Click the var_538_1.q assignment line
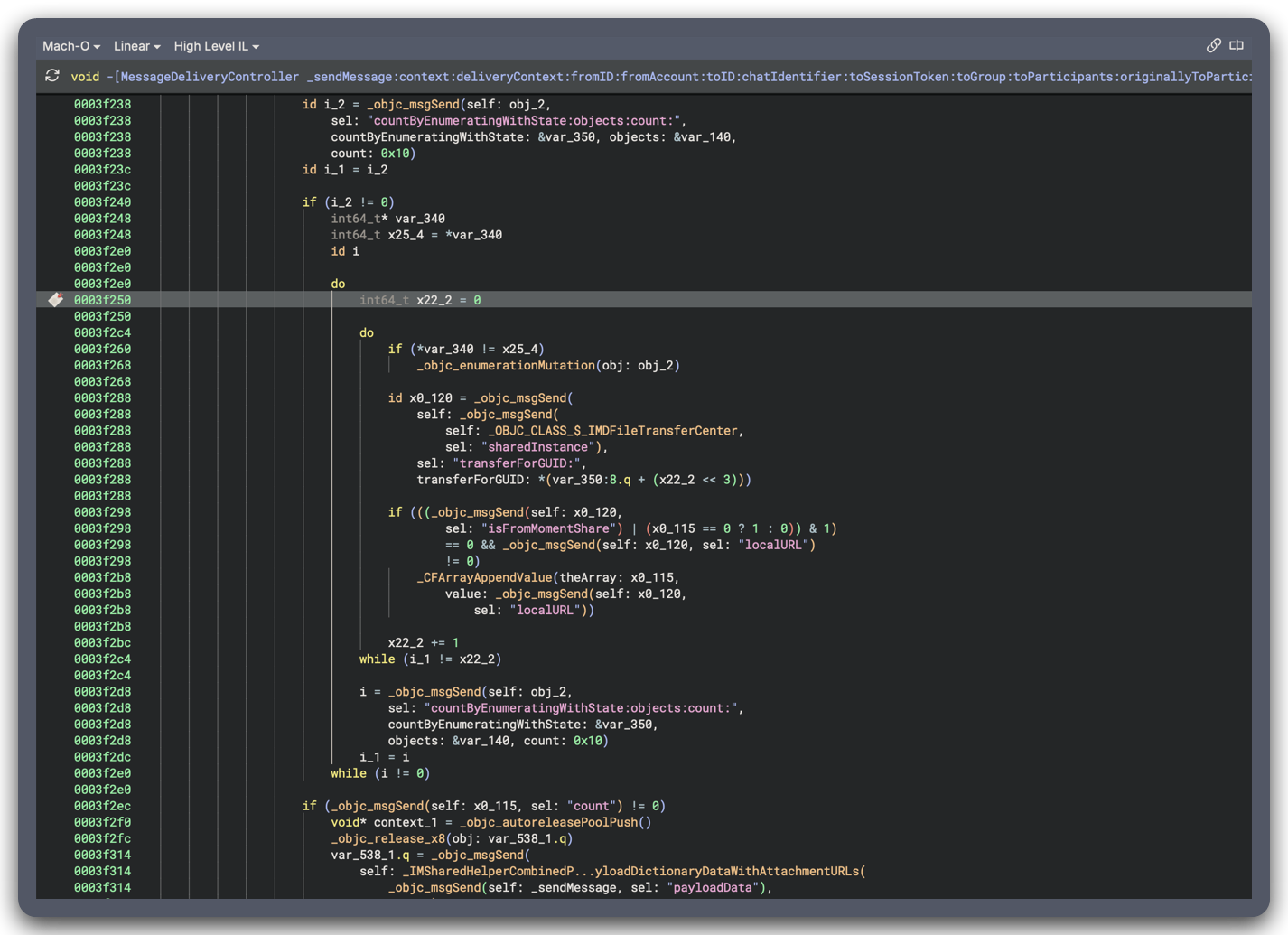Screen dimensions: 1288x935 click(430, 855)
